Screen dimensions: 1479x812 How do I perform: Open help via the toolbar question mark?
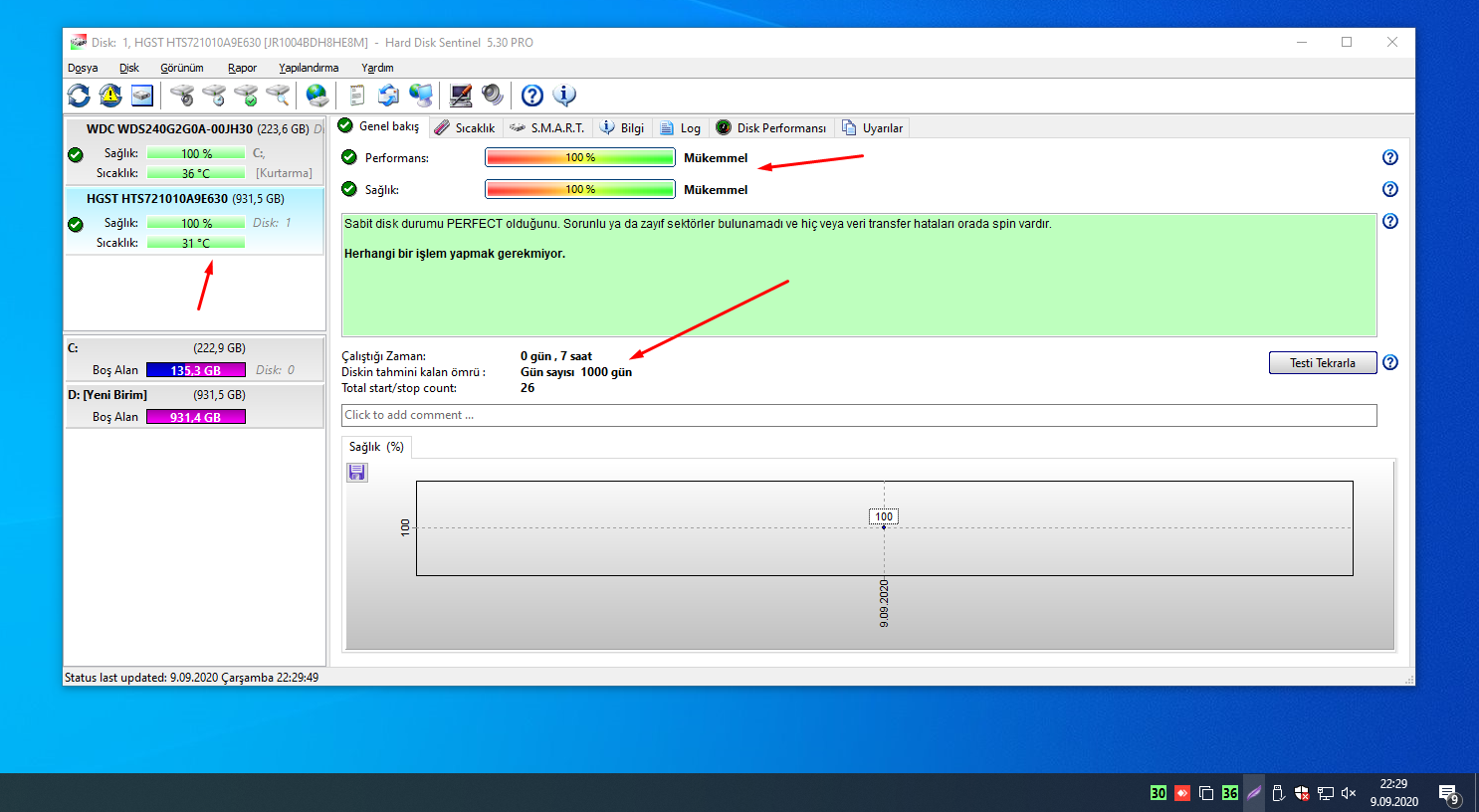click(532, 96)
